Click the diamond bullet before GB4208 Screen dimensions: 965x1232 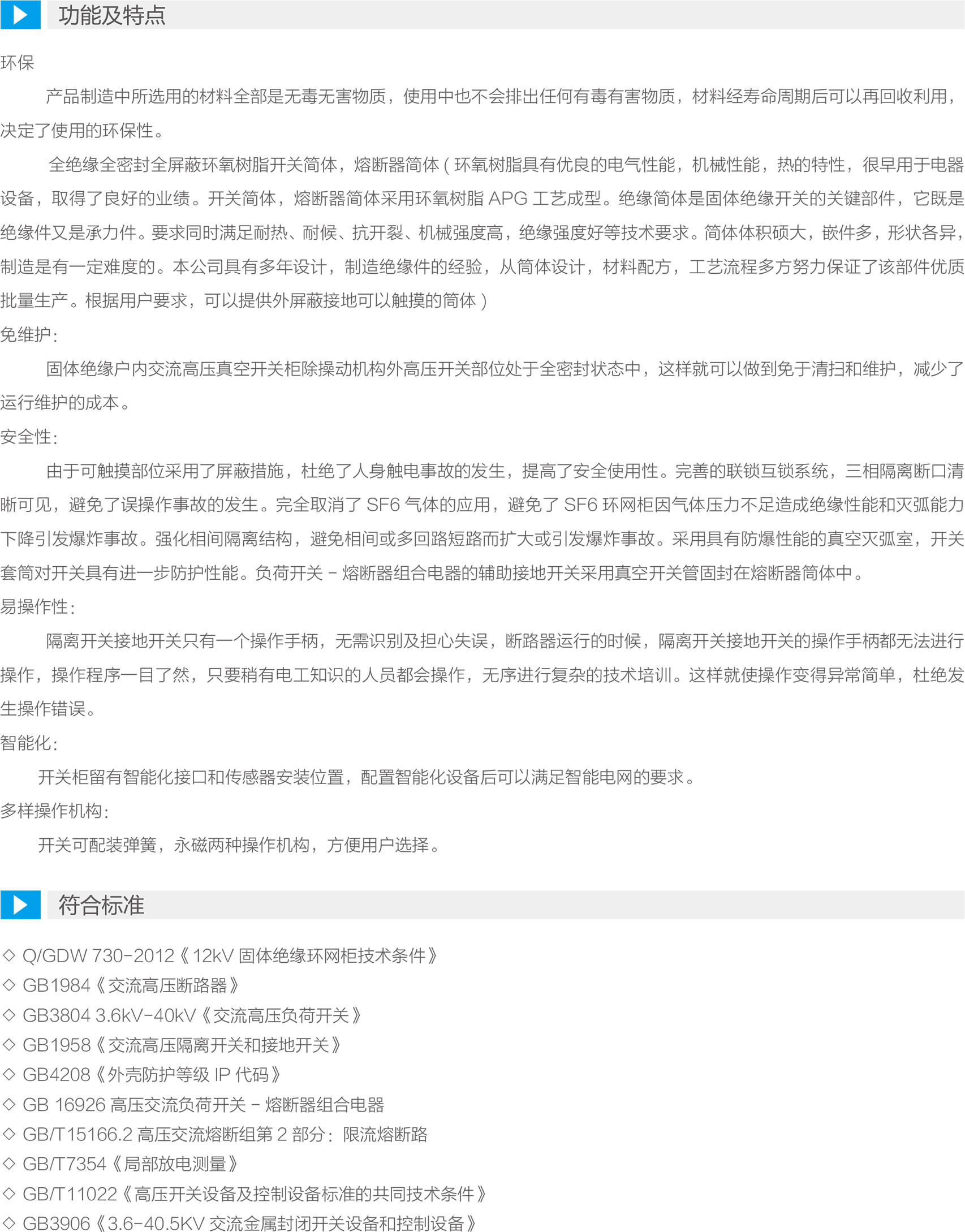[8, 1075]
